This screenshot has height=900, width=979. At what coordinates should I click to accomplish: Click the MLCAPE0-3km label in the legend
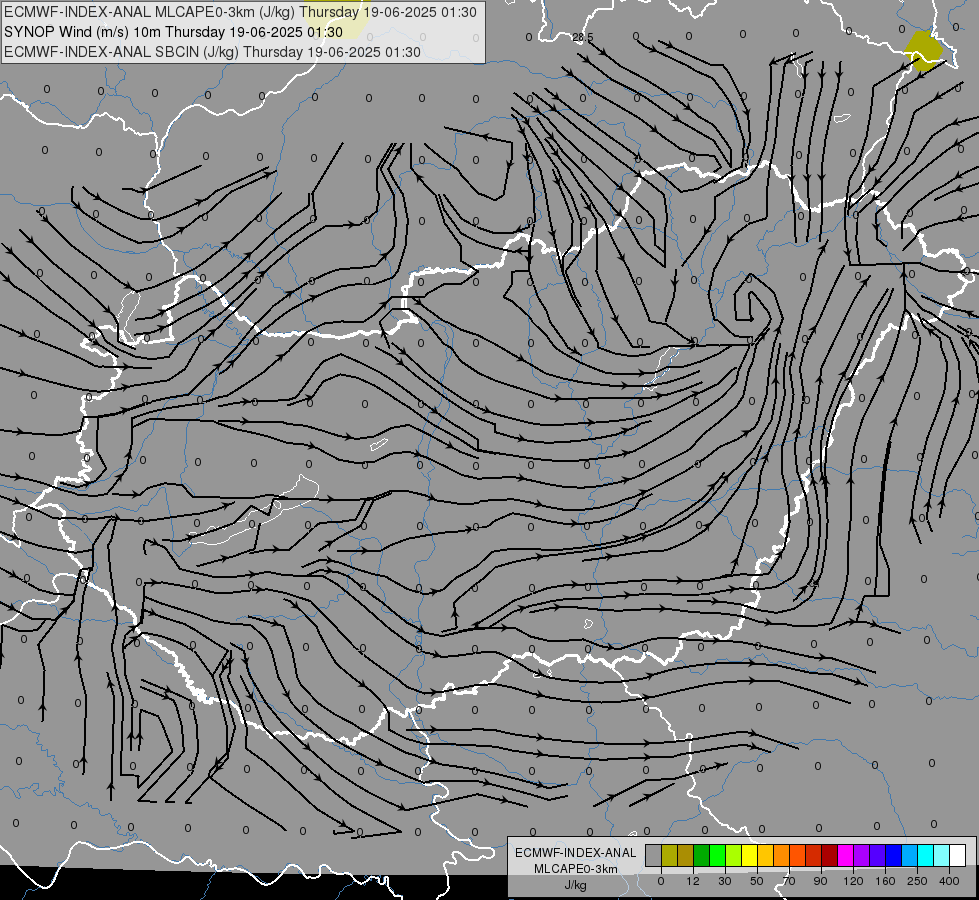point(575,869)
